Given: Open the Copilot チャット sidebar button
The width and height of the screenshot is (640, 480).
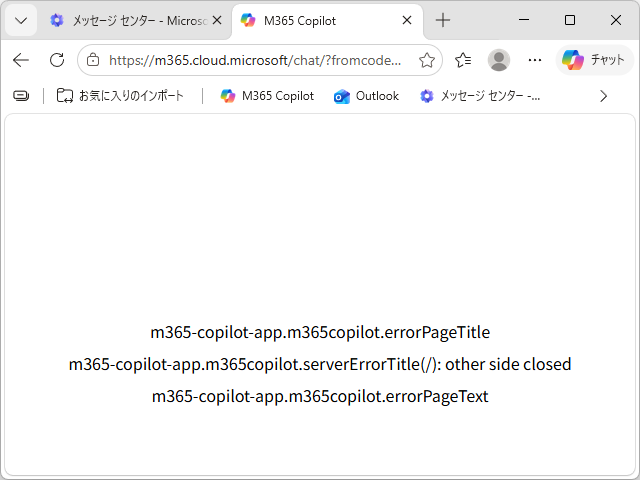Looking at the screenshot, I should (x=594, y=60).
